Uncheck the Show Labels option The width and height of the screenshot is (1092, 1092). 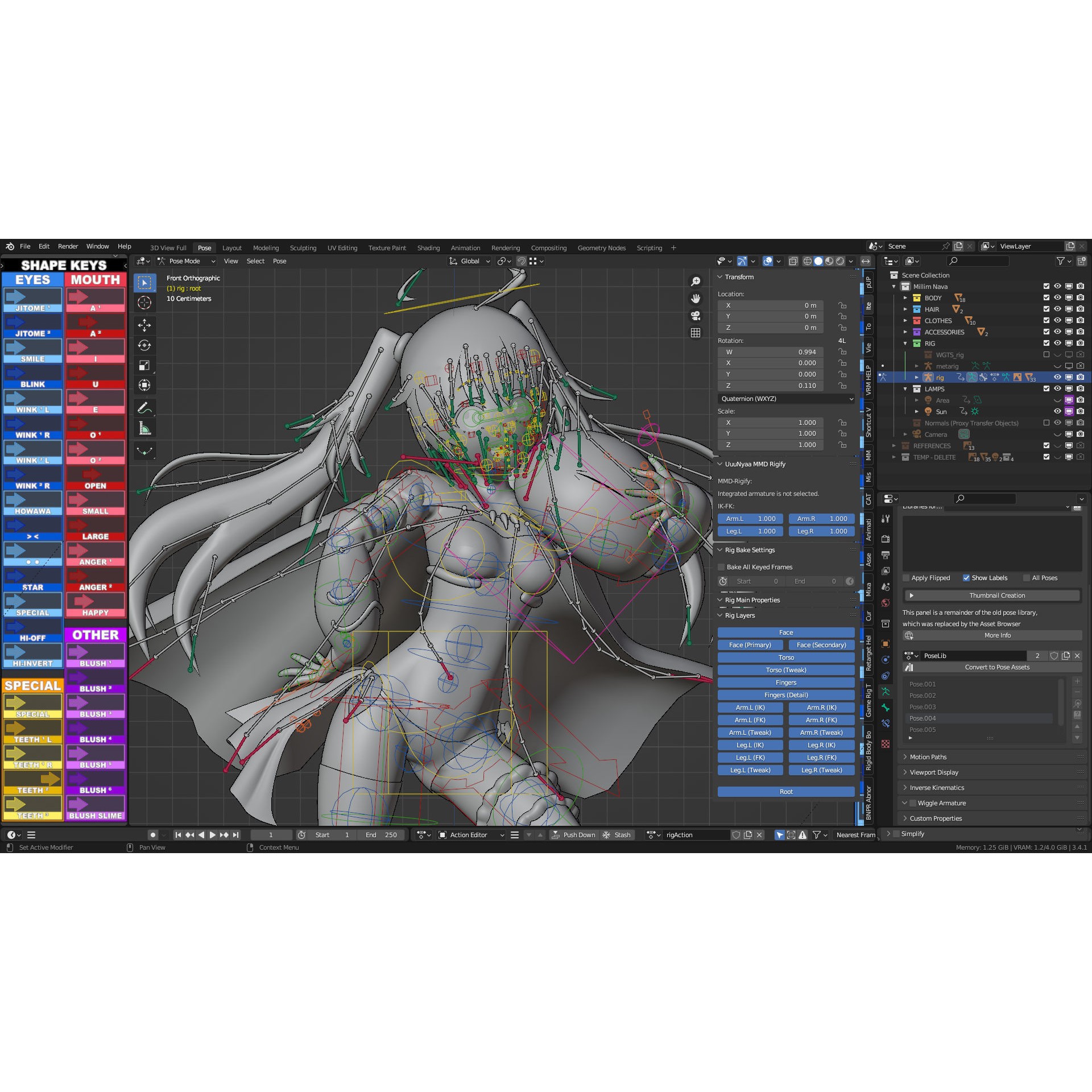click(x=966, y=578)
